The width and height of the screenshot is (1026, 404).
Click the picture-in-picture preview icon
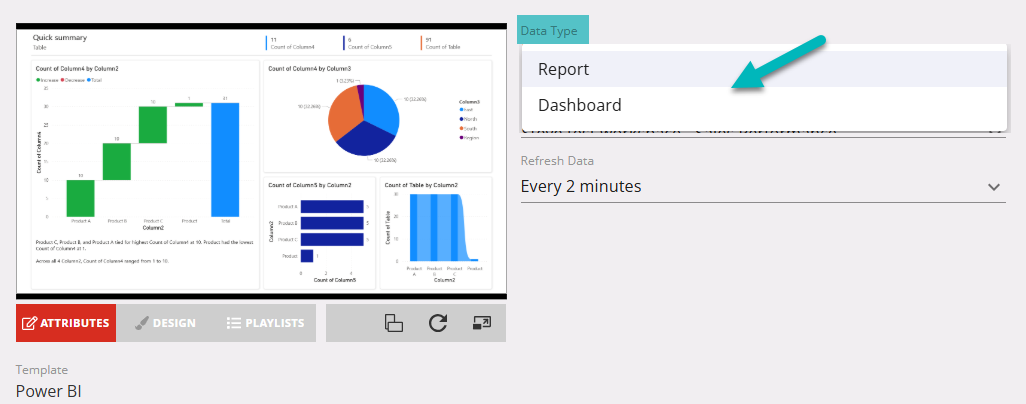[482, 323]
